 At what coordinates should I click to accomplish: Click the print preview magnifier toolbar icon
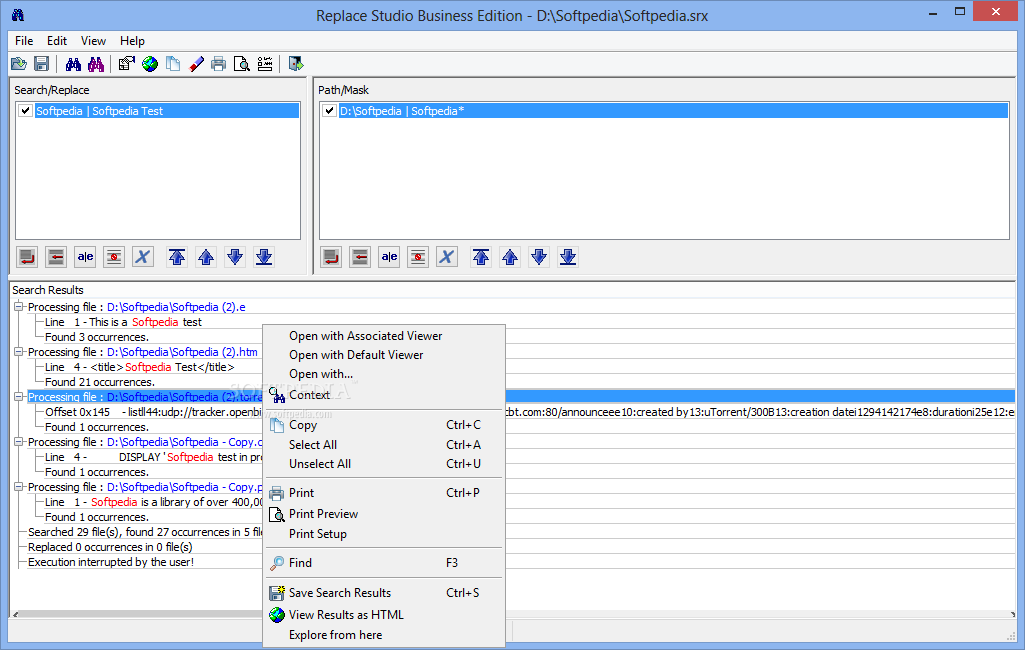point(242,64)
